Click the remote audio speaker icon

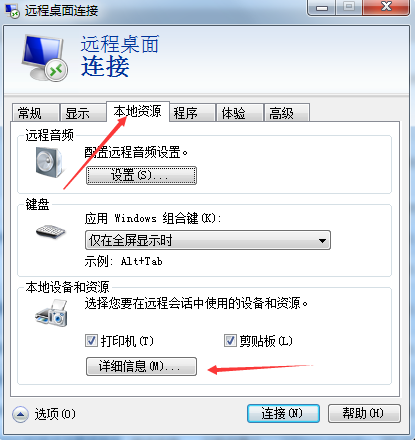coord(49,163)
